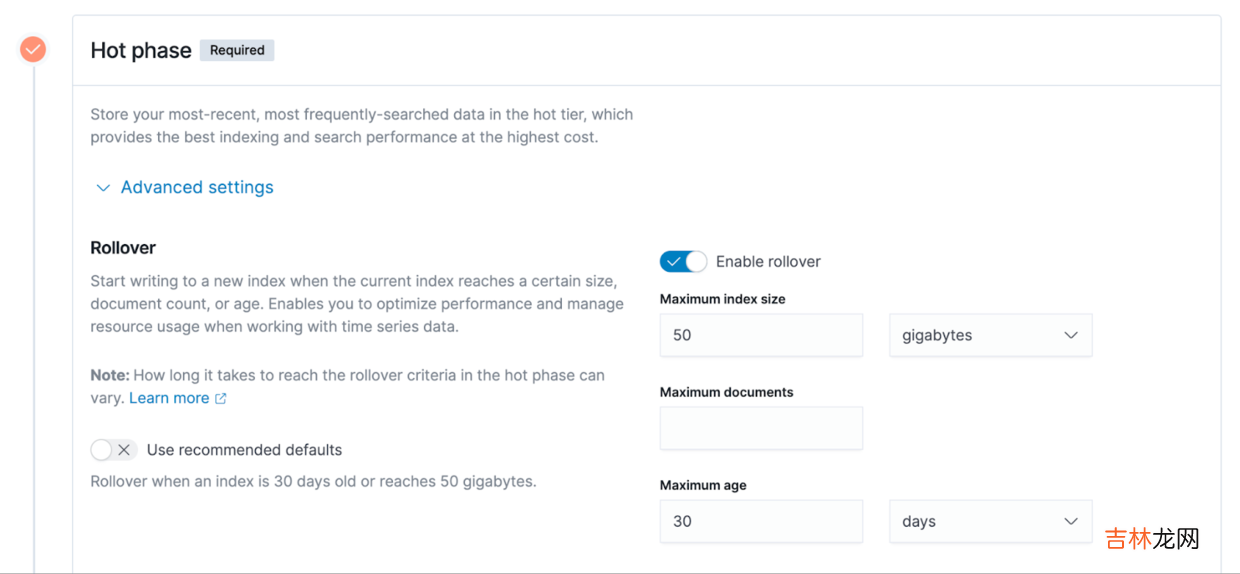Image resolution: width=1240 pixels, height=574 pixels.
Task: Click the Required badge
Action: (x=237, y=50)
